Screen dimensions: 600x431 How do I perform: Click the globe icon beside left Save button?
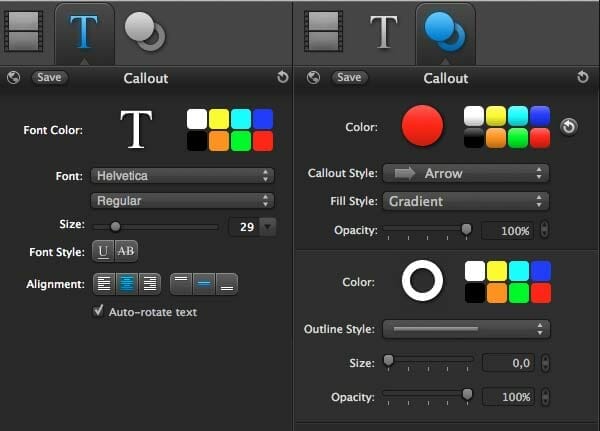coord(14,77)
